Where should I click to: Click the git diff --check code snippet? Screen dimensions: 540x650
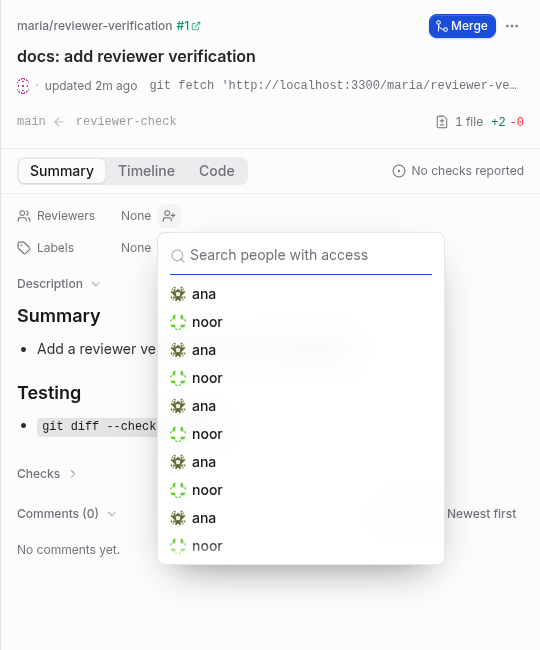[x=99, y=426]
